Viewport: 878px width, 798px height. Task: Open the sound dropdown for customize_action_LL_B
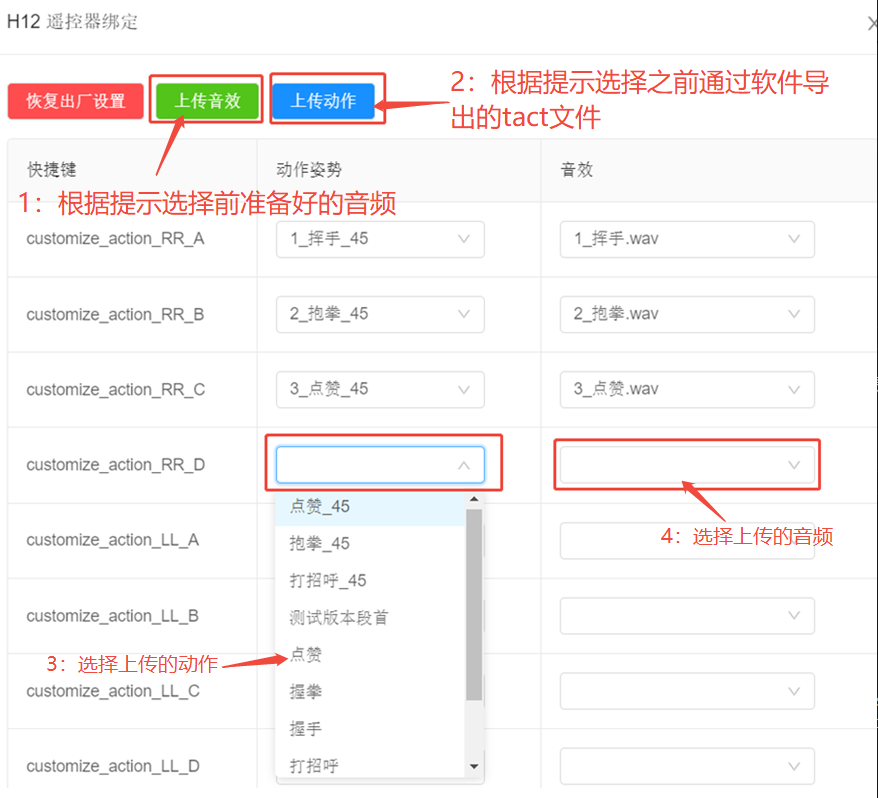(x=686, y=616)
